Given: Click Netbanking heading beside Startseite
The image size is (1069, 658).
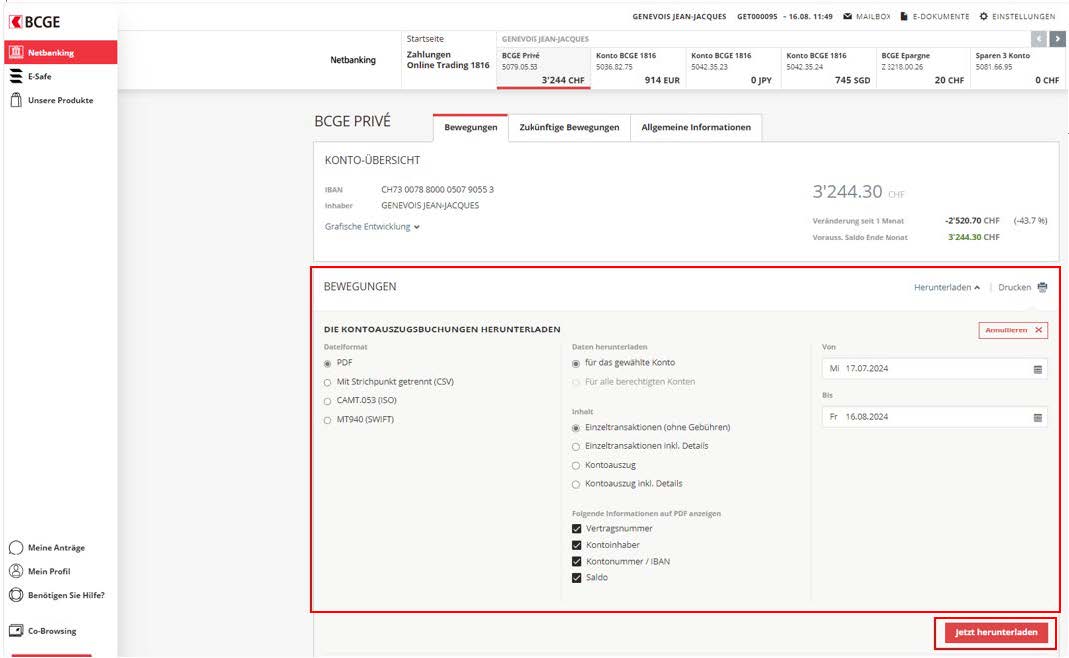Looking at the screenshot, I should 352,60.
